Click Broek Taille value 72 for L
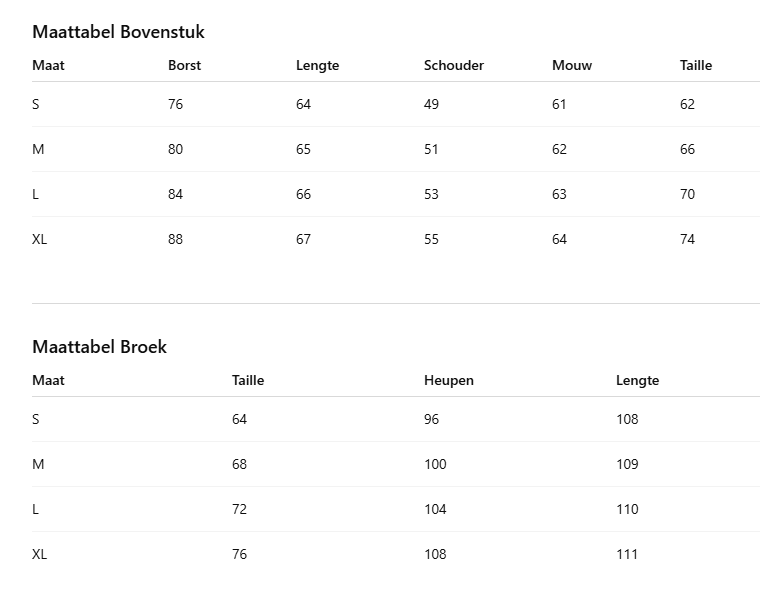760x591 pixels. point(239,509)
